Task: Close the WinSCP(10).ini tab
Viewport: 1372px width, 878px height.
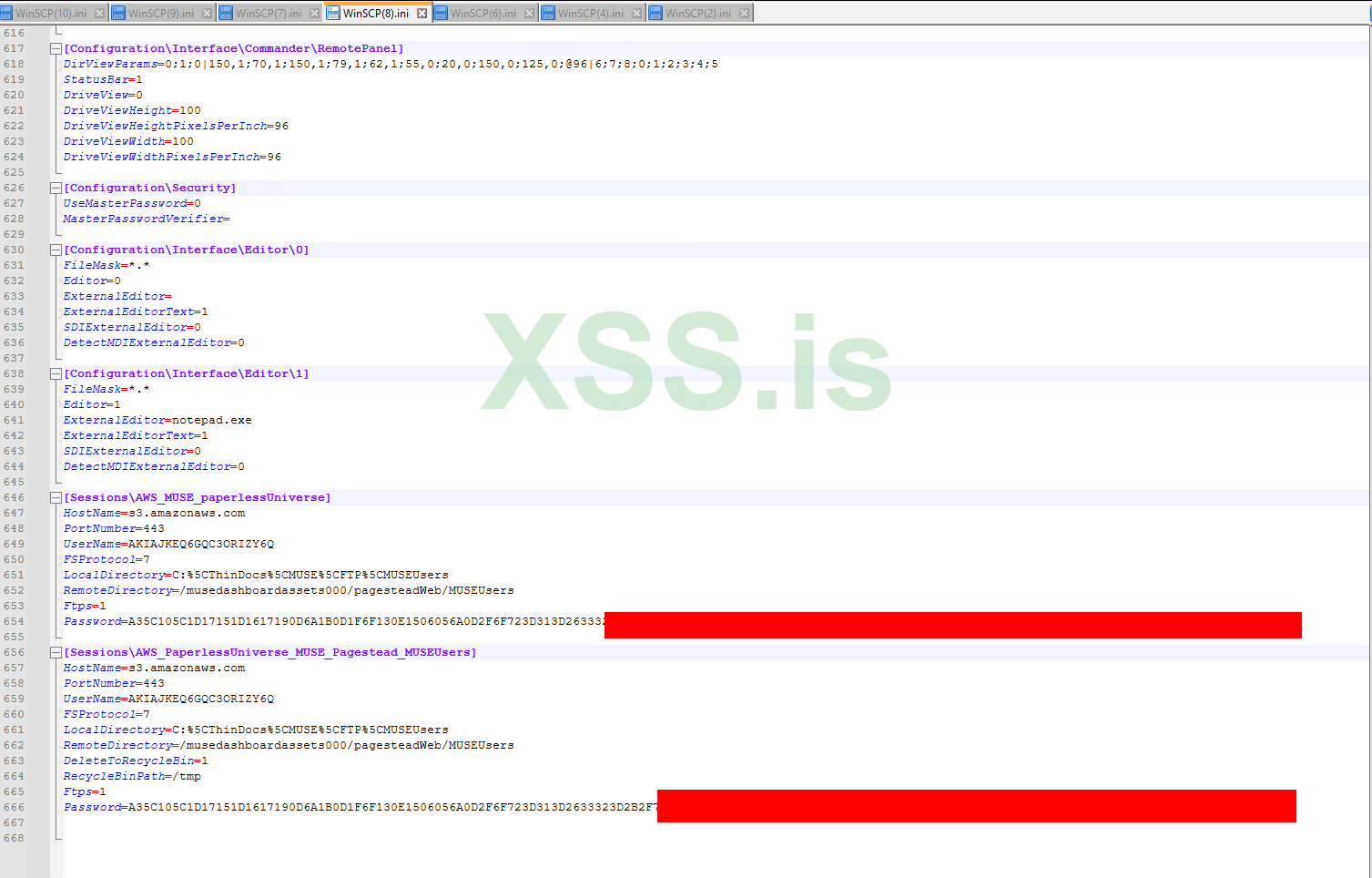Action: [x=100, y=12]
